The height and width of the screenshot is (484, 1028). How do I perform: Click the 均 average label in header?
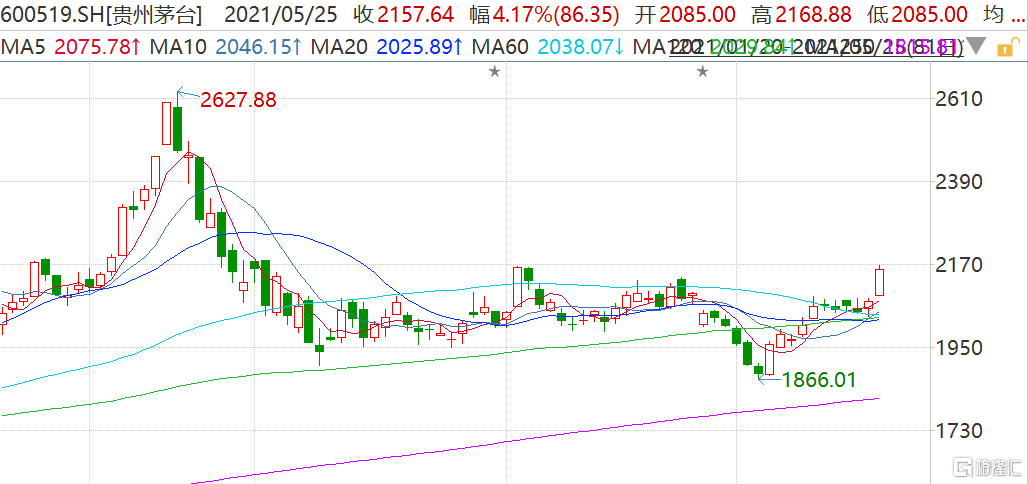[994, 14]
